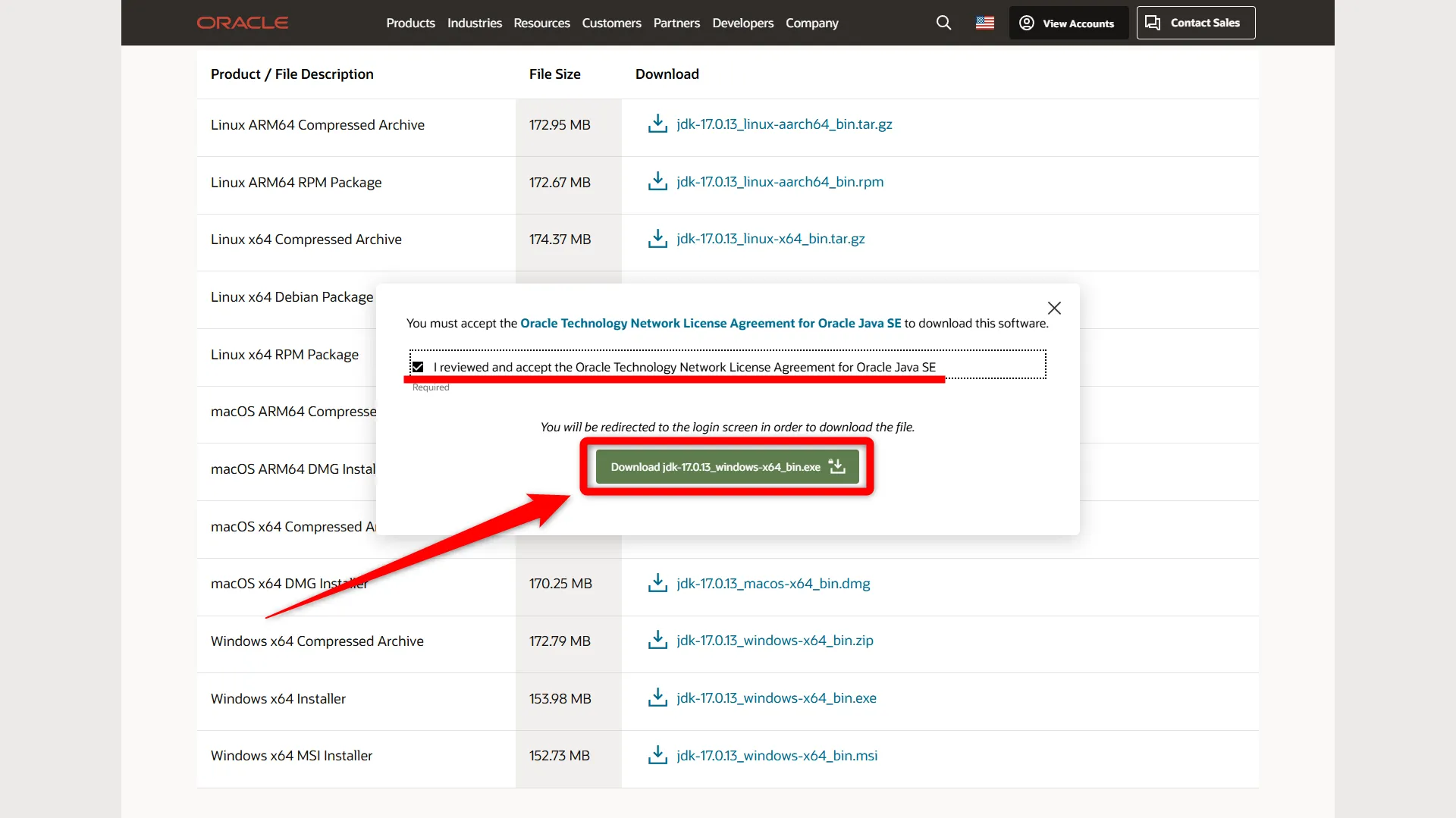The image size is (1456, 818).
Task: Click download icon for macos-x64_bin.dmg
Action: pyautogui.click(x=657, y=583)
